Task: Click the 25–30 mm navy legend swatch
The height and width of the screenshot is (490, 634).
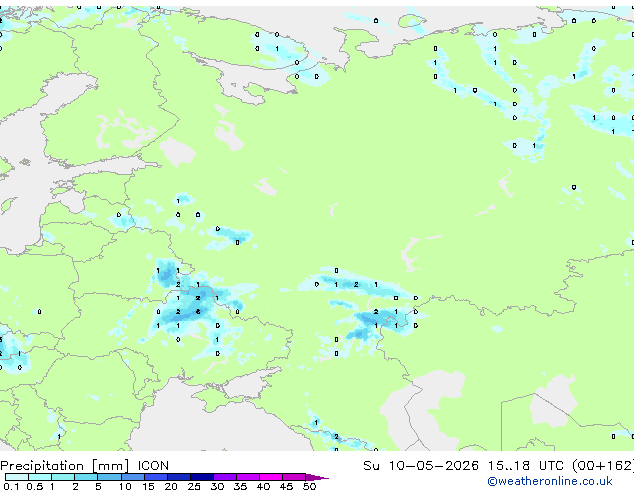Action: (202, 477)
